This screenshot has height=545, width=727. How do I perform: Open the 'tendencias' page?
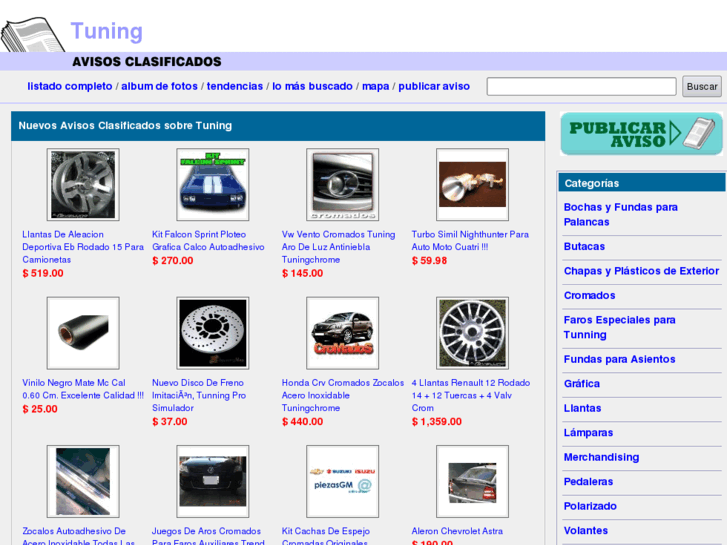pos(235,86)
